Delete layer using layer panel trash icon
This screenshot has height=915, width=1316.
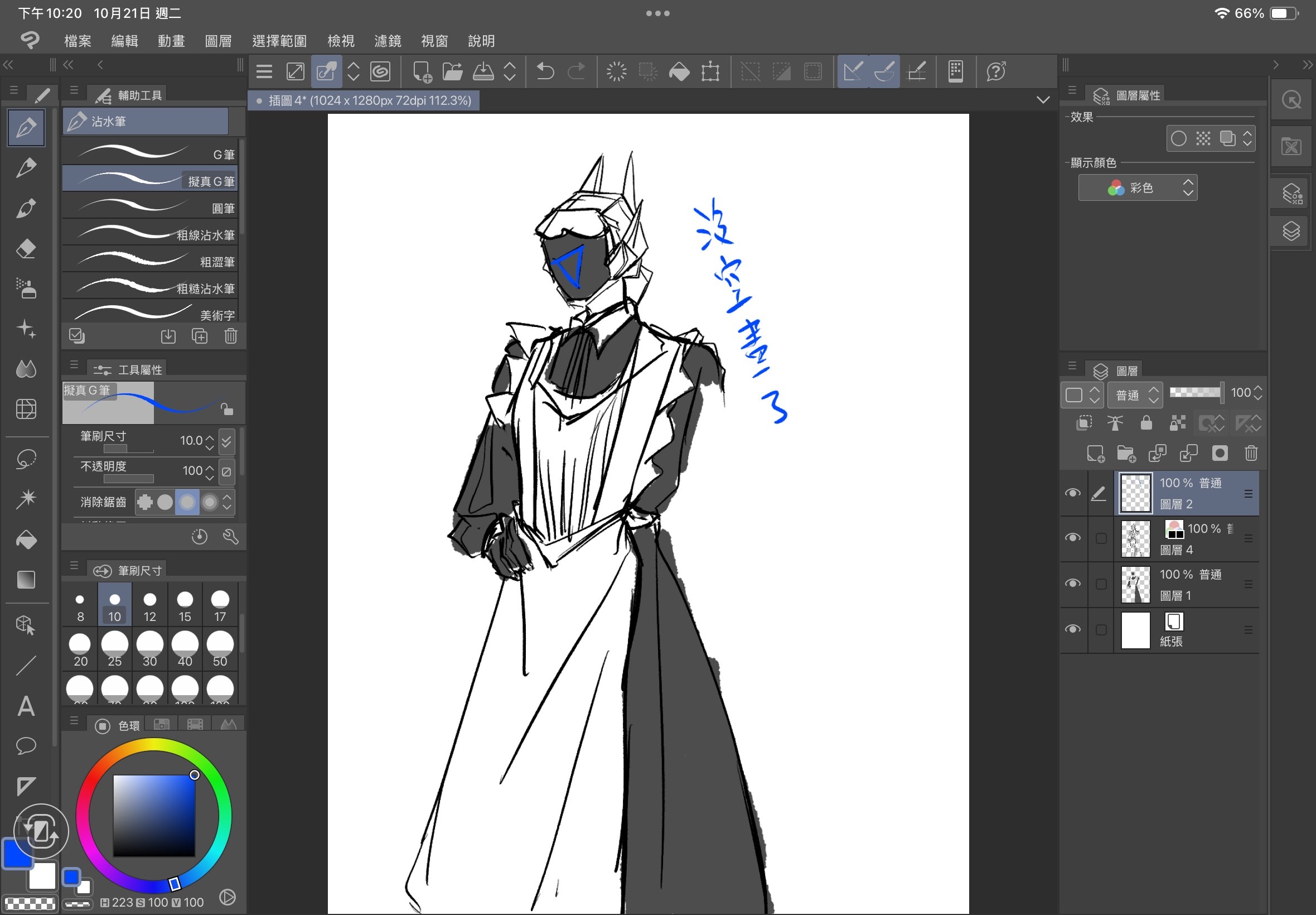1251,454
